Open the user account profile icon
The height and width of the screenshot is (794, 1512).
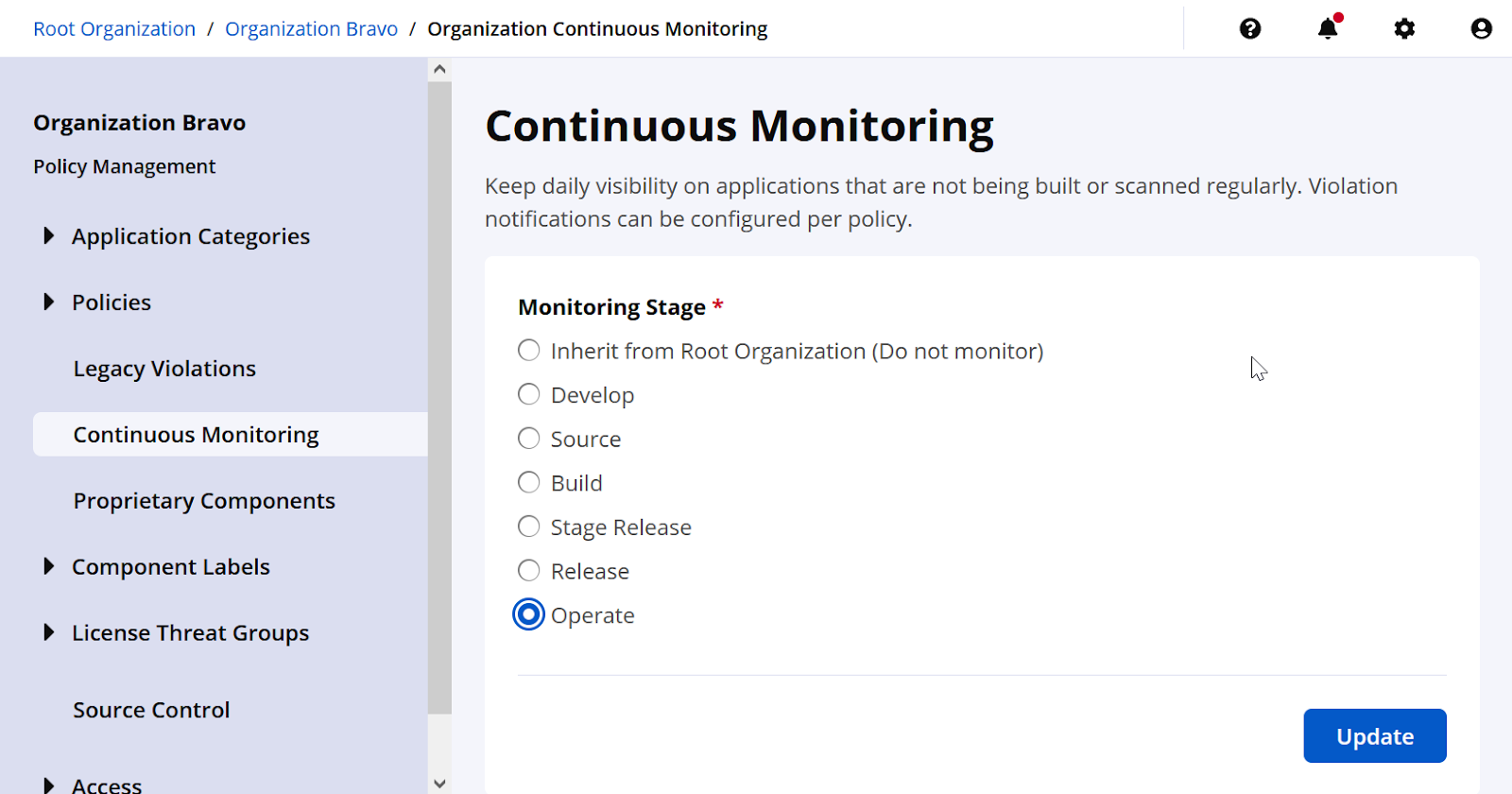[x=1481, y=29]
